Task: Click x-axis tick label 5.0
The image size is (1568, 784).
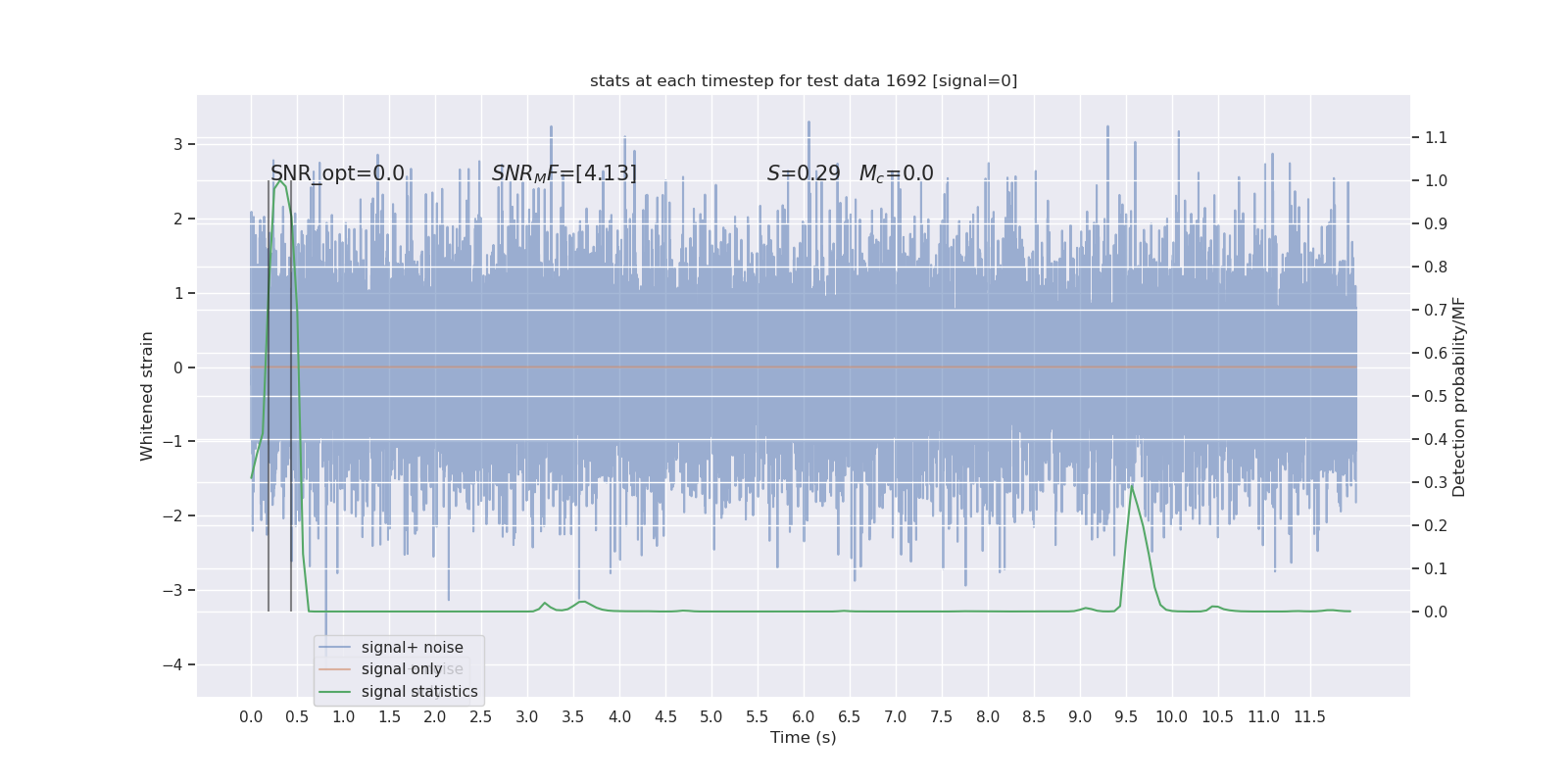Action: pyautogui.click(x=711, y=717)
